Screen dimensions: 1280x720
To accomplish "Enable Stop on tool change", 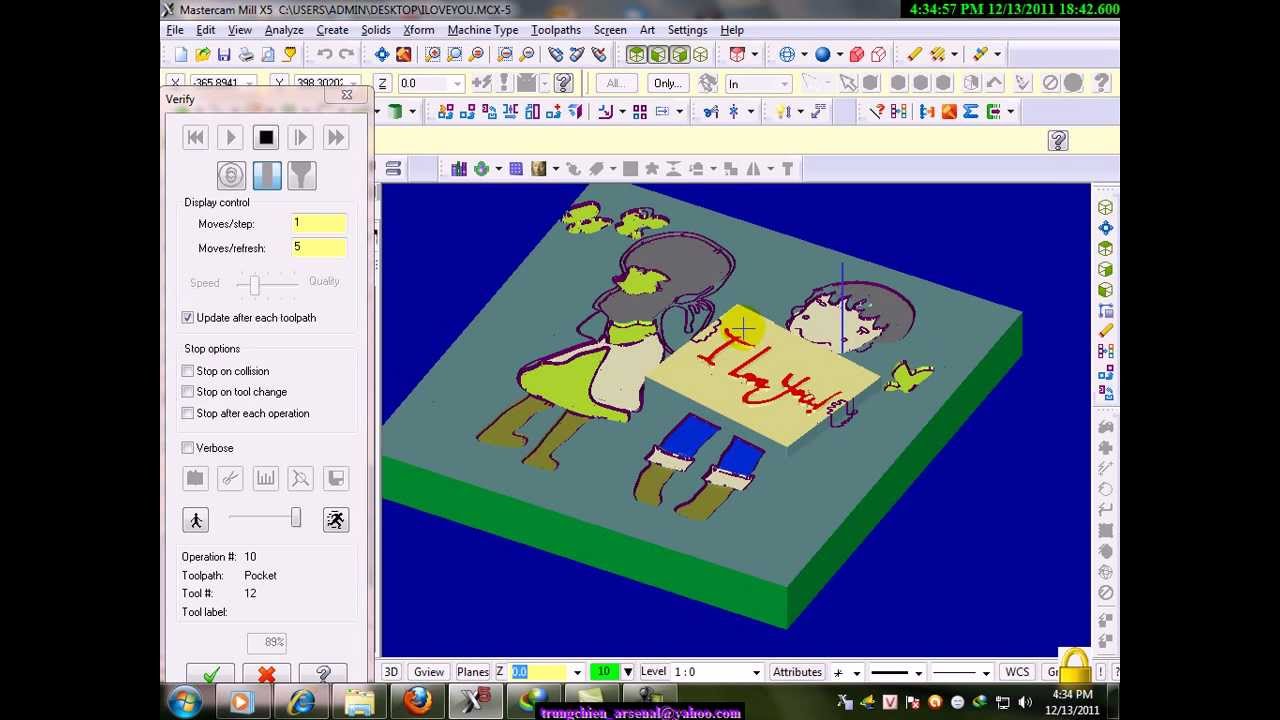I will (x=188, y=392).
